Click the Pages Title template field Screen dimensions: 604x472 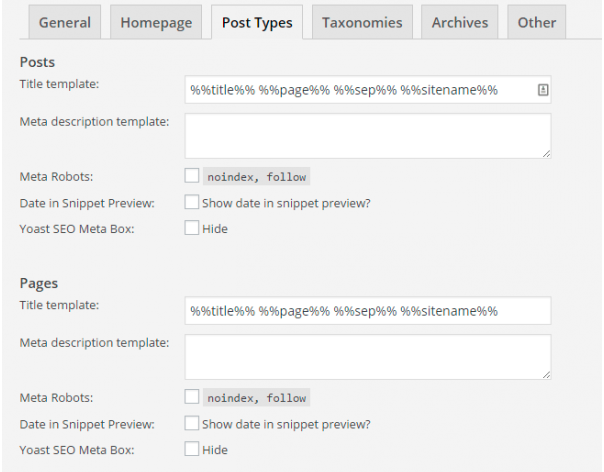pyautogui.click(x=367, y=311)
